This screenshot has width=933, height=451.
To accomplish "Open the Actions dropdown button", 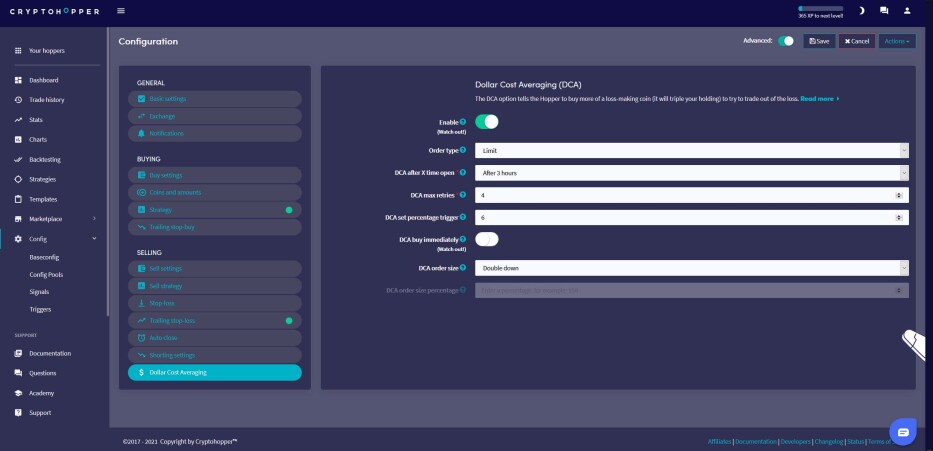I will coord(897,41).
